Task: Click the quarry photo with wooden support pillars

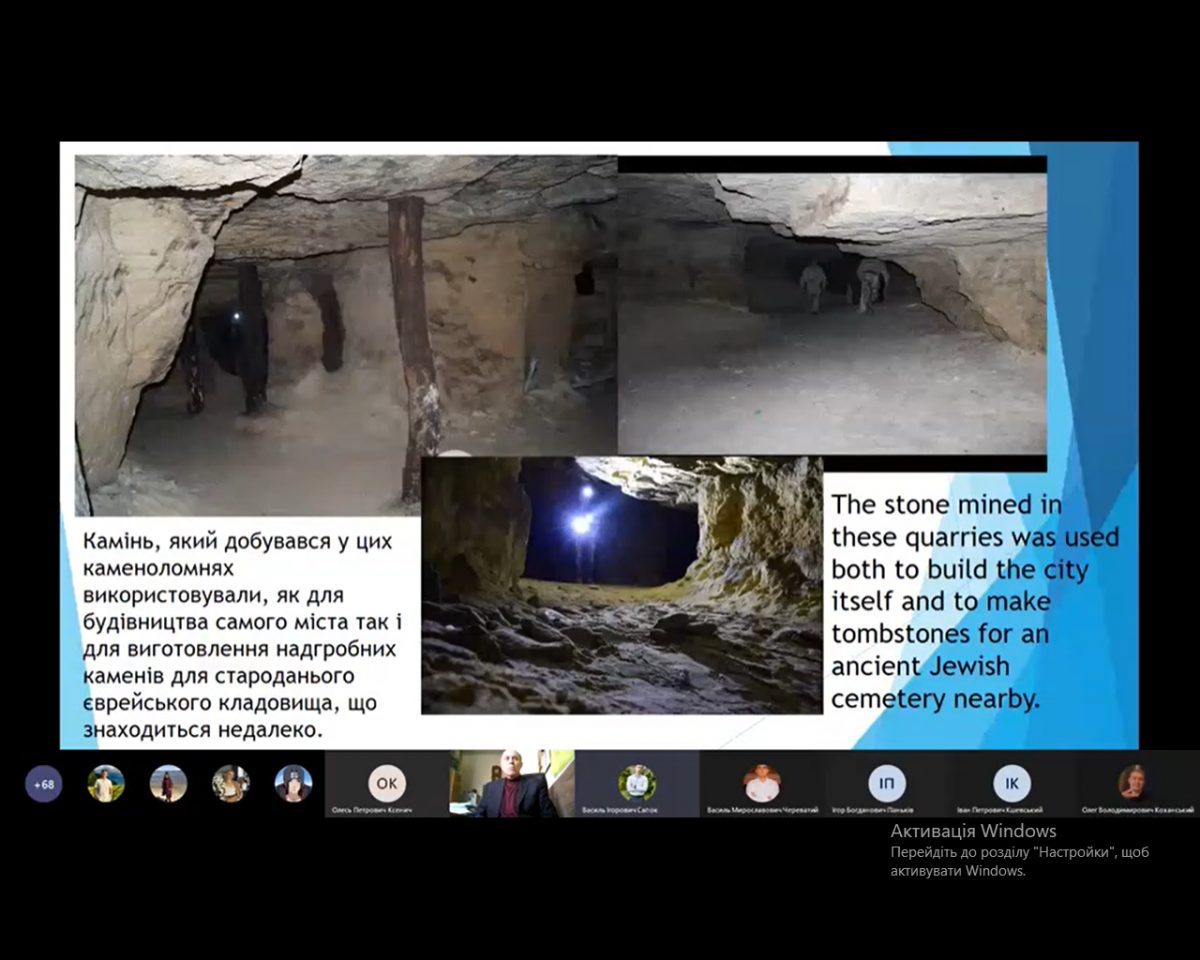Action: pyautogui.click(x=345, y=330)
